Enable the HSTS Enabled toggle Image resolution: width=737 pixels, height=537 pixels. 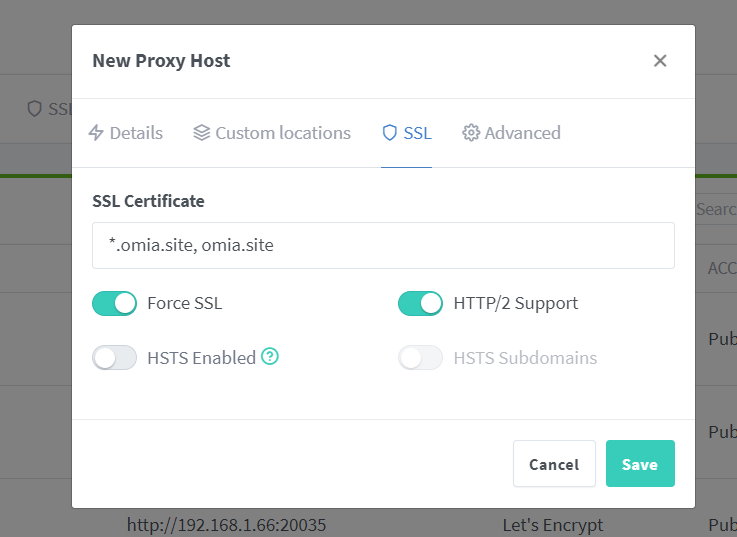pos(114,358)
